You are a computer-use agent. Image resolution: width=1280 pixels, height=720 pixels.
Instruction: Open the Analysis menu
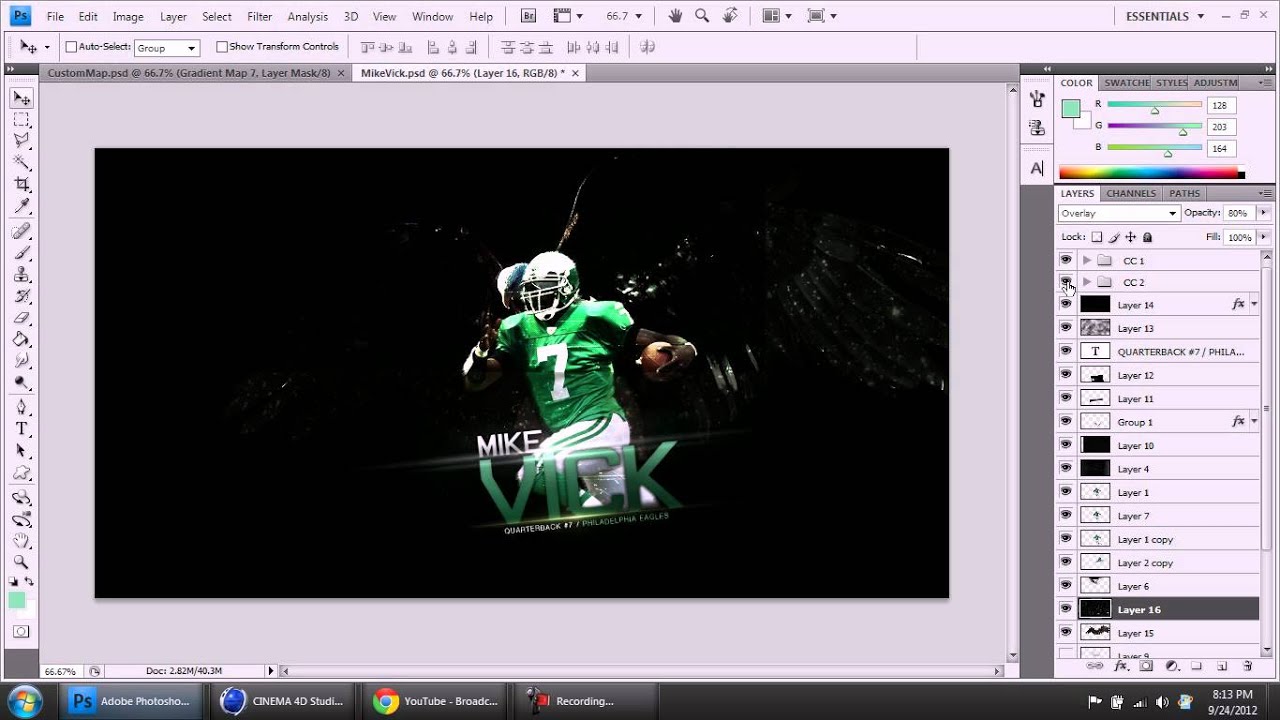[x=307, y=16]
